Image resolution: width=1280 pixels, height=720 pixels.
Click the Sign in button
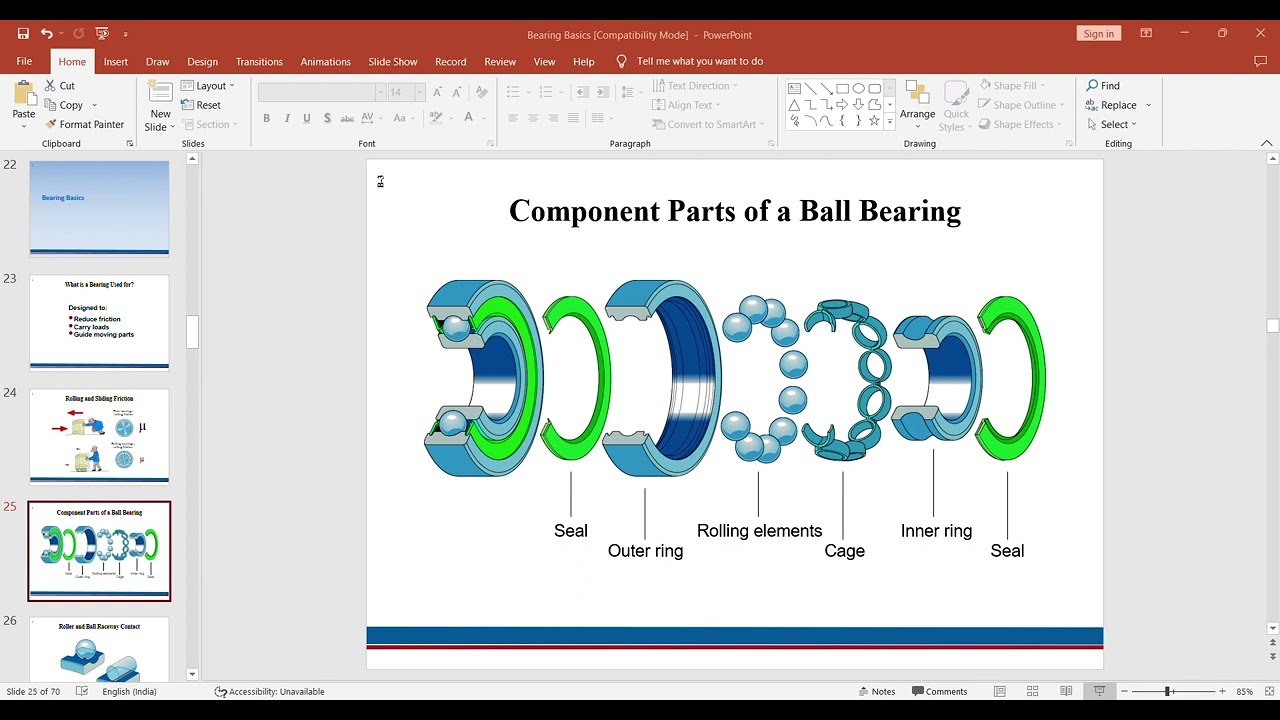[1098, 33]
